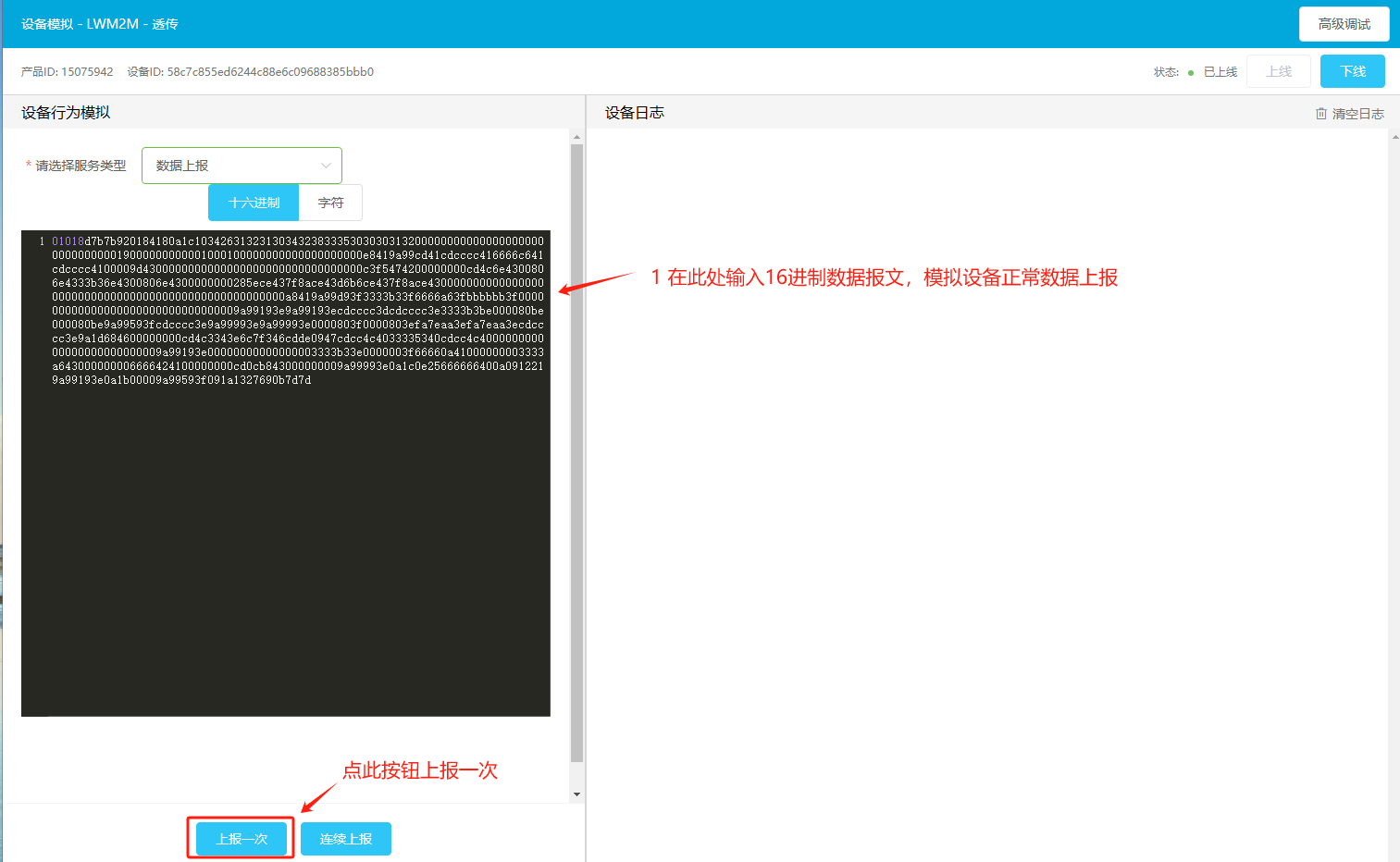
Task: Click left panel scrollbar up arrow
Action: (576, 137)
